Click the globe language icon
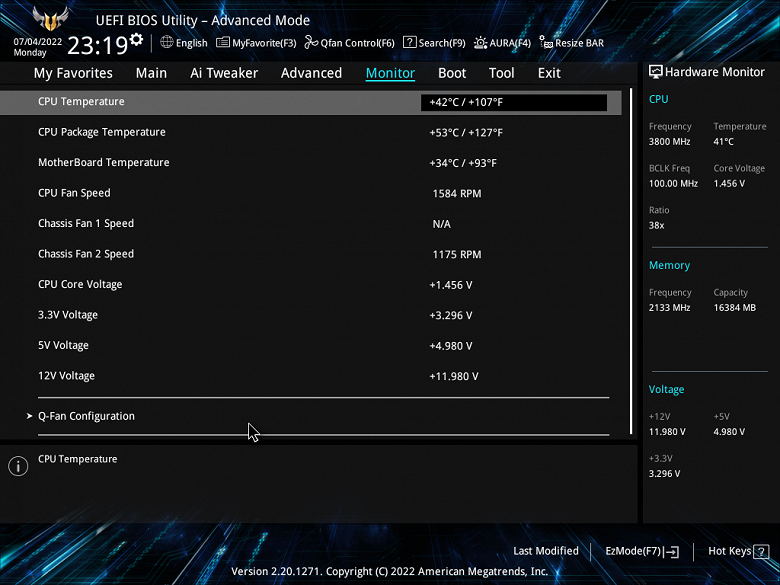The width and height of the screenshot is (780, 585). 167,42
